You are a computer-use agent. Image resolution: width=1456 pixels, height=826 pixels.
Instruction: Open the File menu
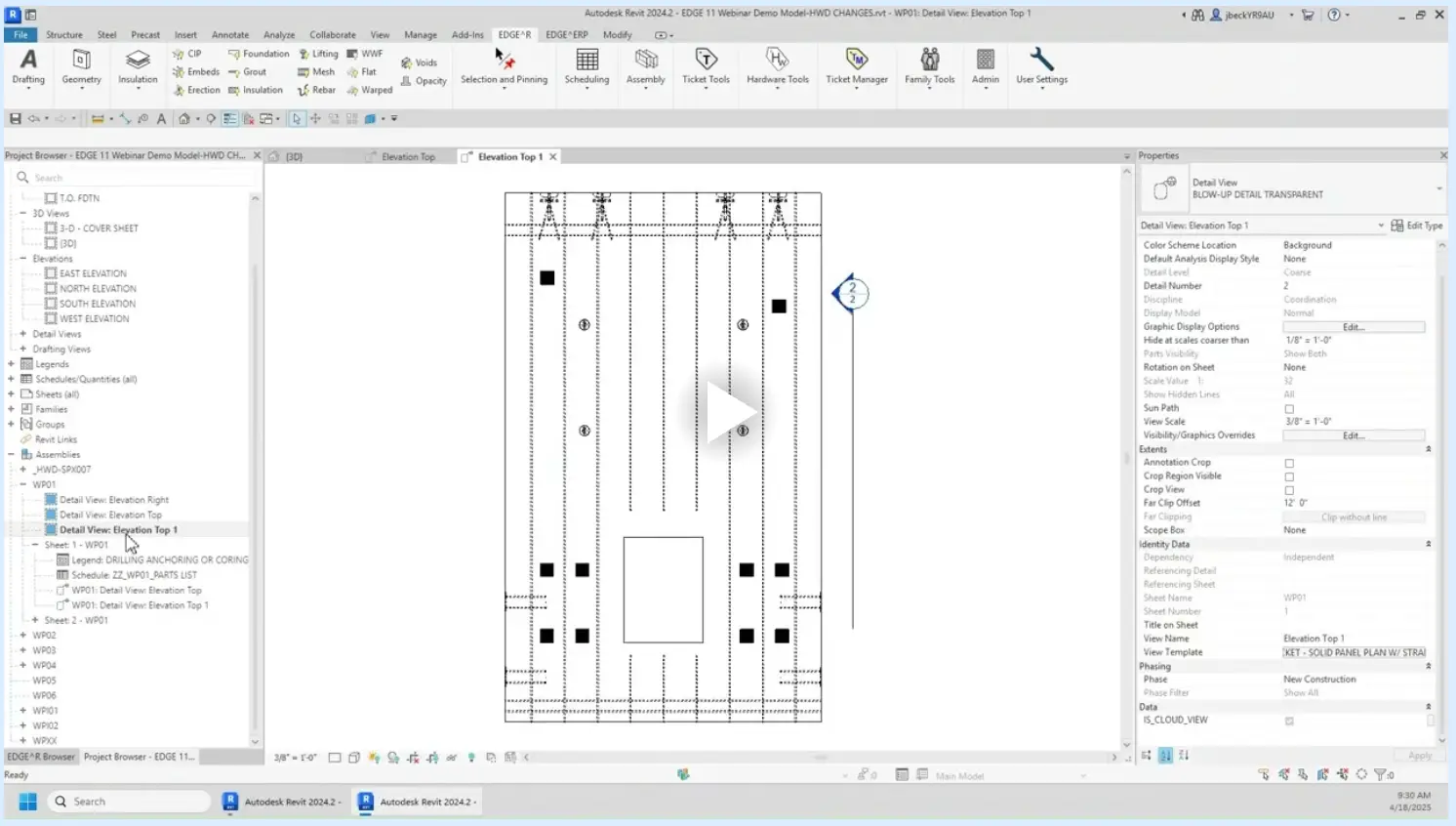20,35
